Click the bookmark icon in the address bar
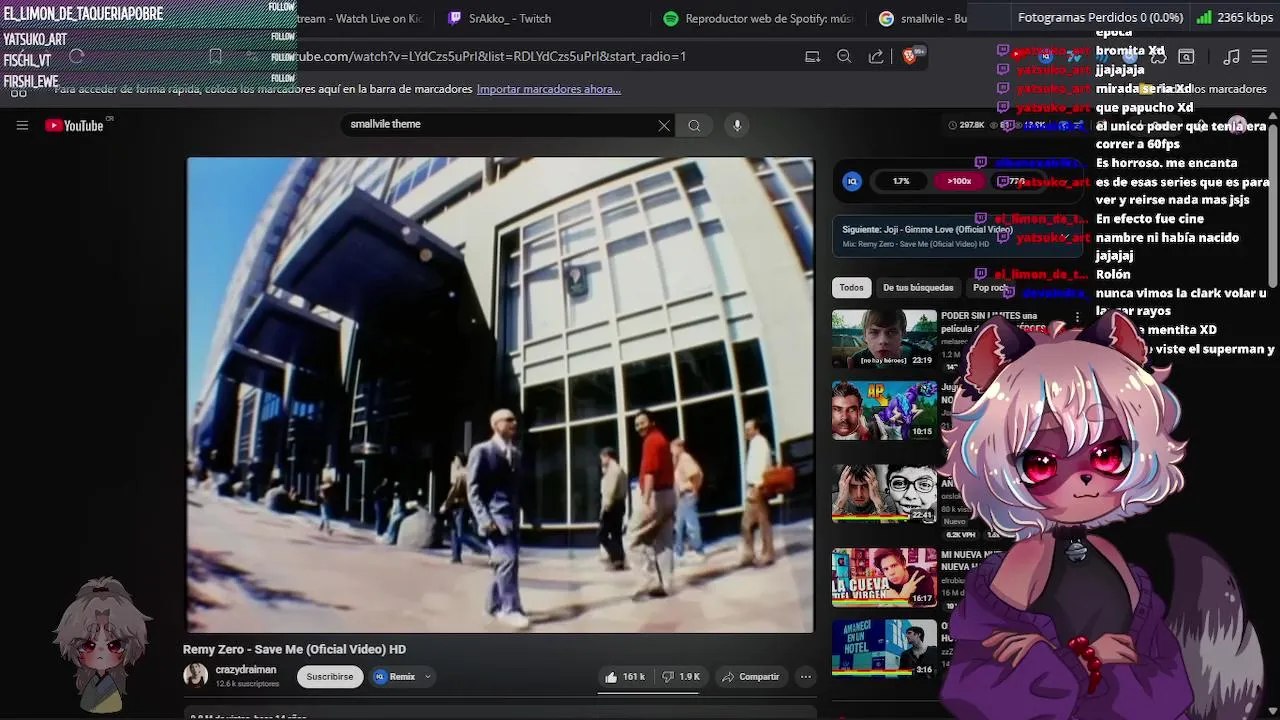Image resolution: width=1280 pixels, height=720 pixels. (215, 57)
